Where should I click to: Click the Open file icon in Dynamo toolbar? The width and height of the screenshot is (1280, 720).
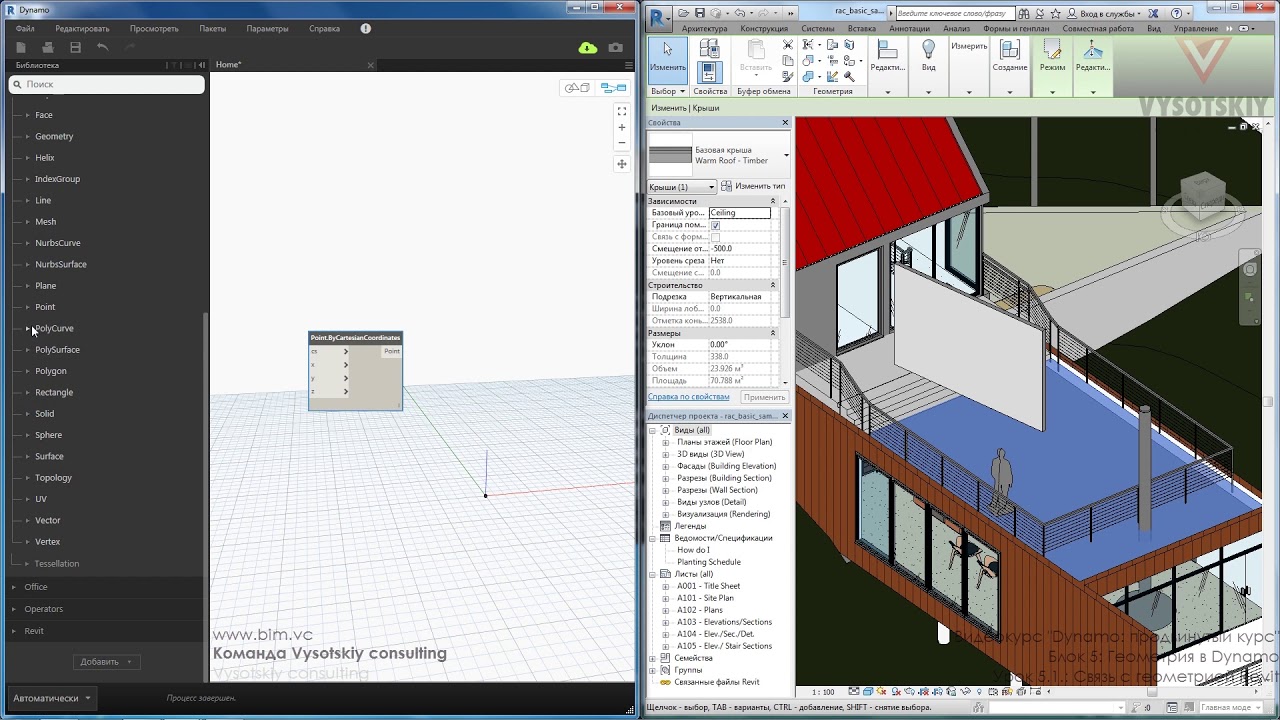[48, 47]
